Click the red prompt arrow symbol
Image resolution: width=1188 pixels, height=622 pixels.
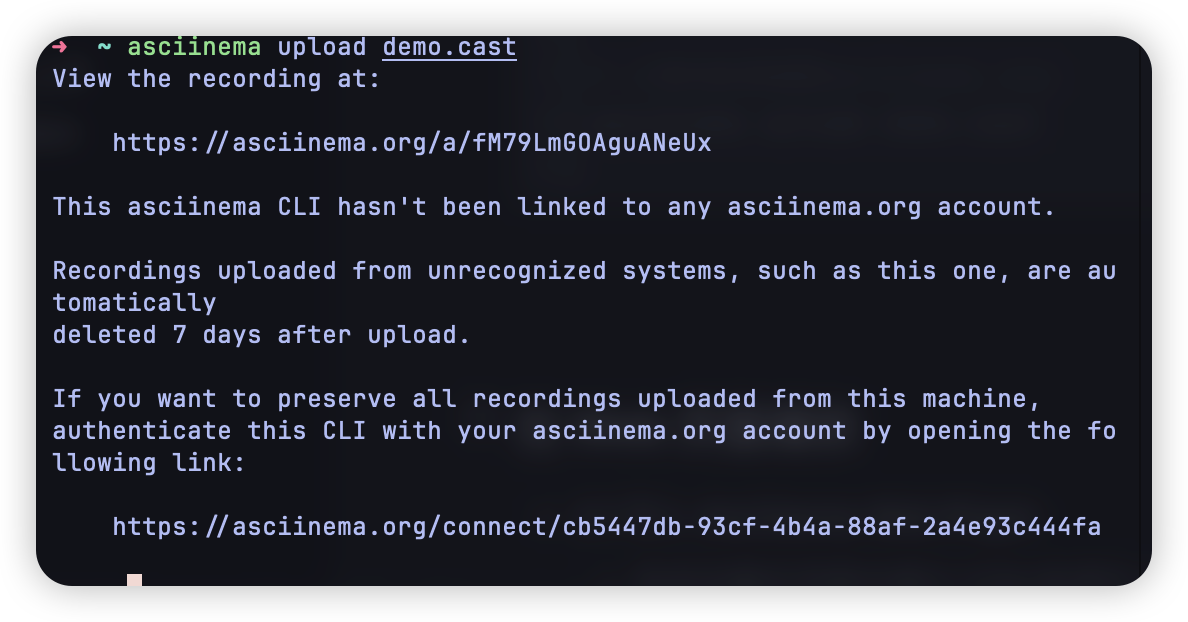59,47
